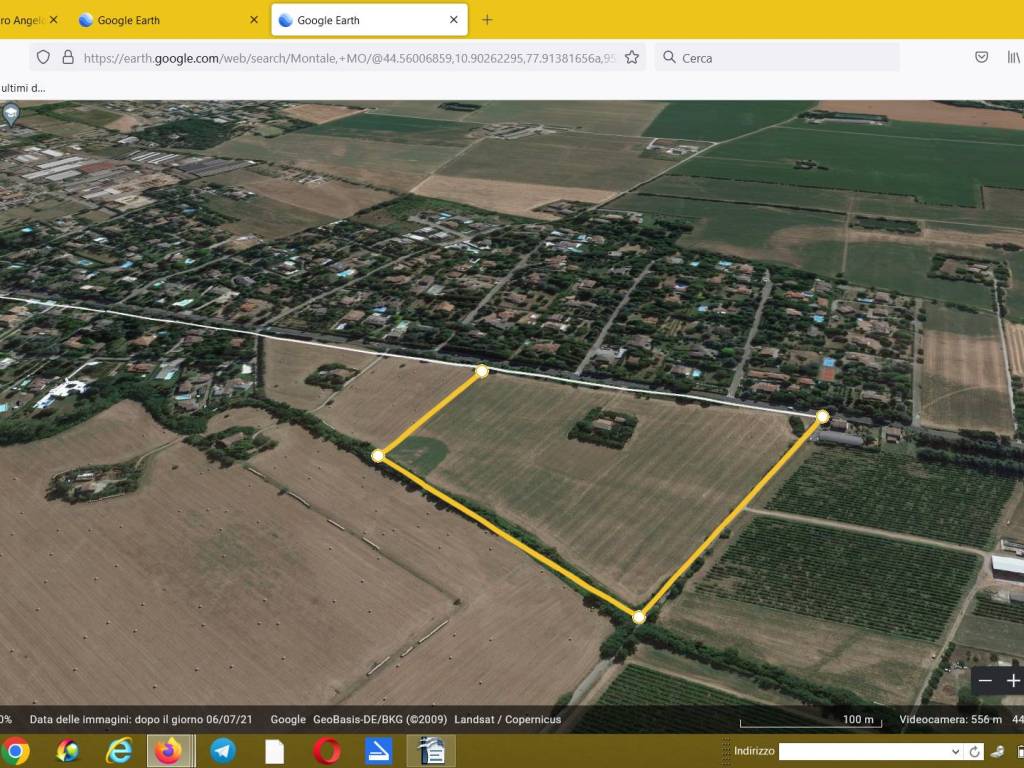
Task: Expand the Indirizzo address dropdown
Action: 955,752
